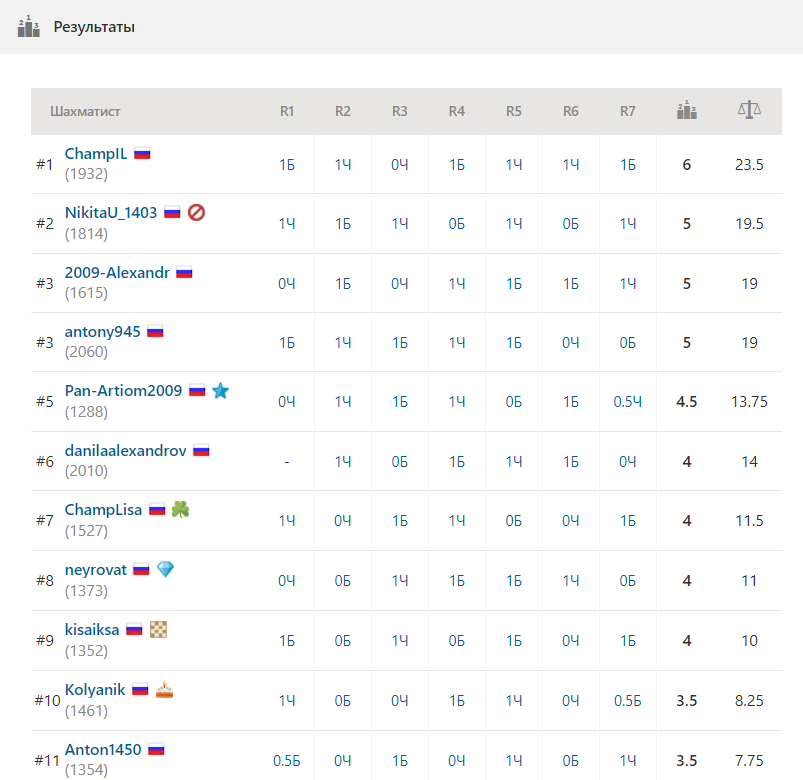The width and height of the screenshot is (803, 780).
Task: Open Pan-Artiom2009's R7 0.5Ч game
Action: coord(627,402)
